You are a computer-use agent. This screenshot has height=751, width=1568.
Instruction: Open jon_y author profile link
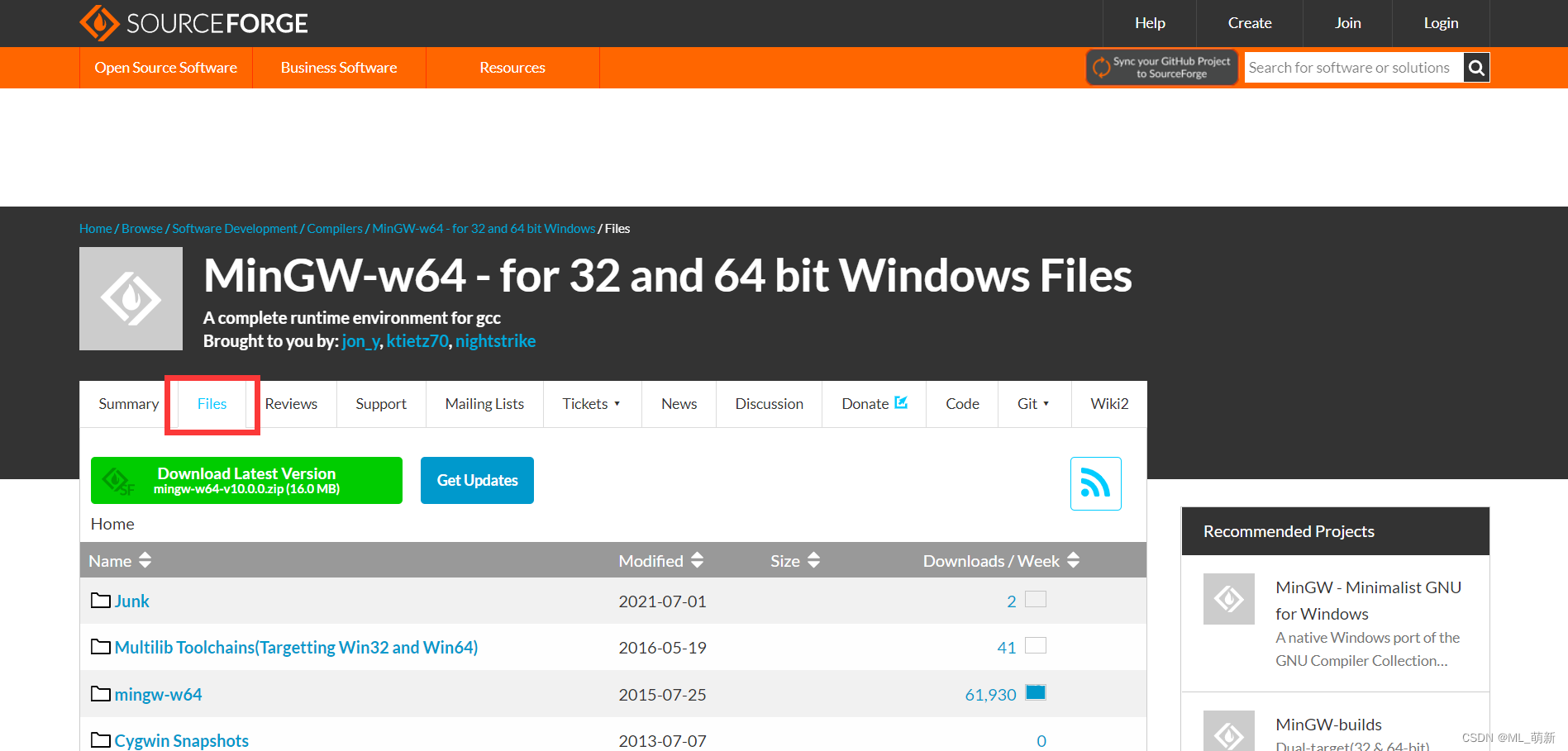pos(360,341)
